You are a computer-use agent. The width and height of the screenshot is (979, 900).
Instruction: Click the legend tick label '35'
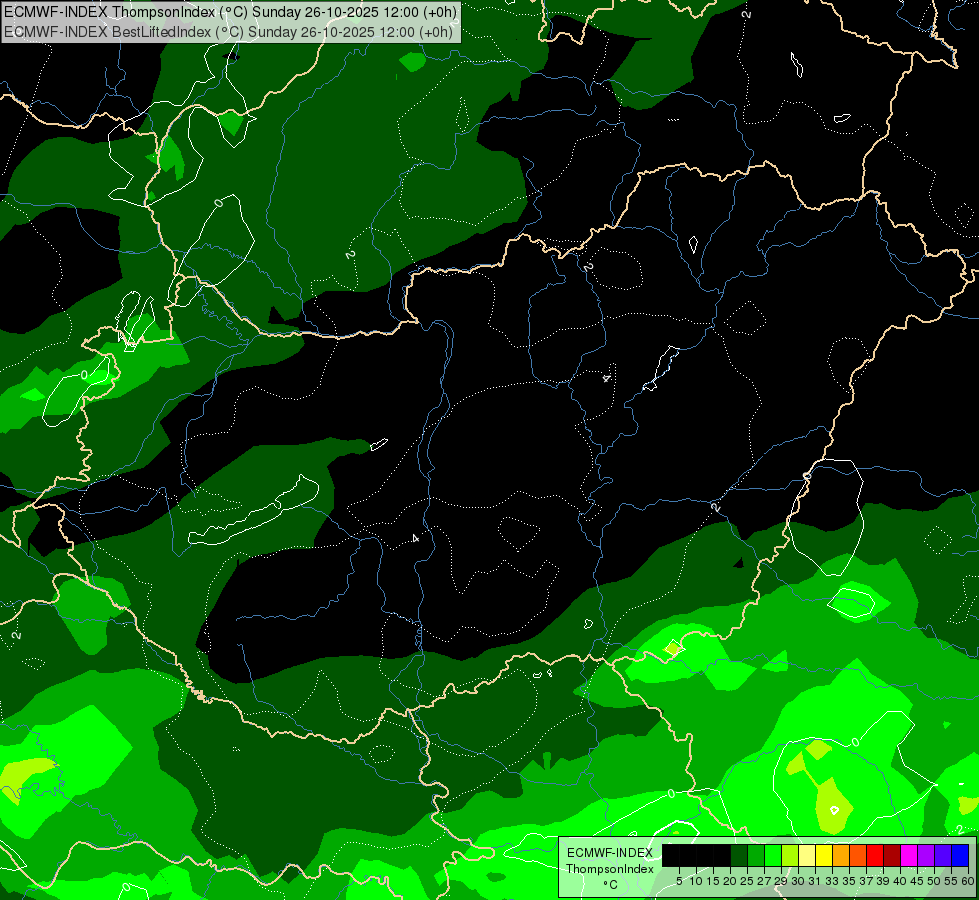(x=849, y=881)
